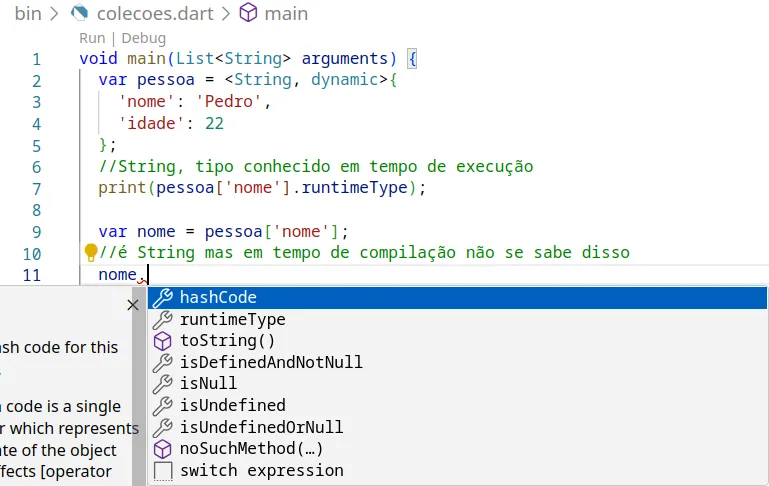Click the Dart file icon in breadcrumb
Image resolution: width=769 pixels, height=486 pixels.
79,13
